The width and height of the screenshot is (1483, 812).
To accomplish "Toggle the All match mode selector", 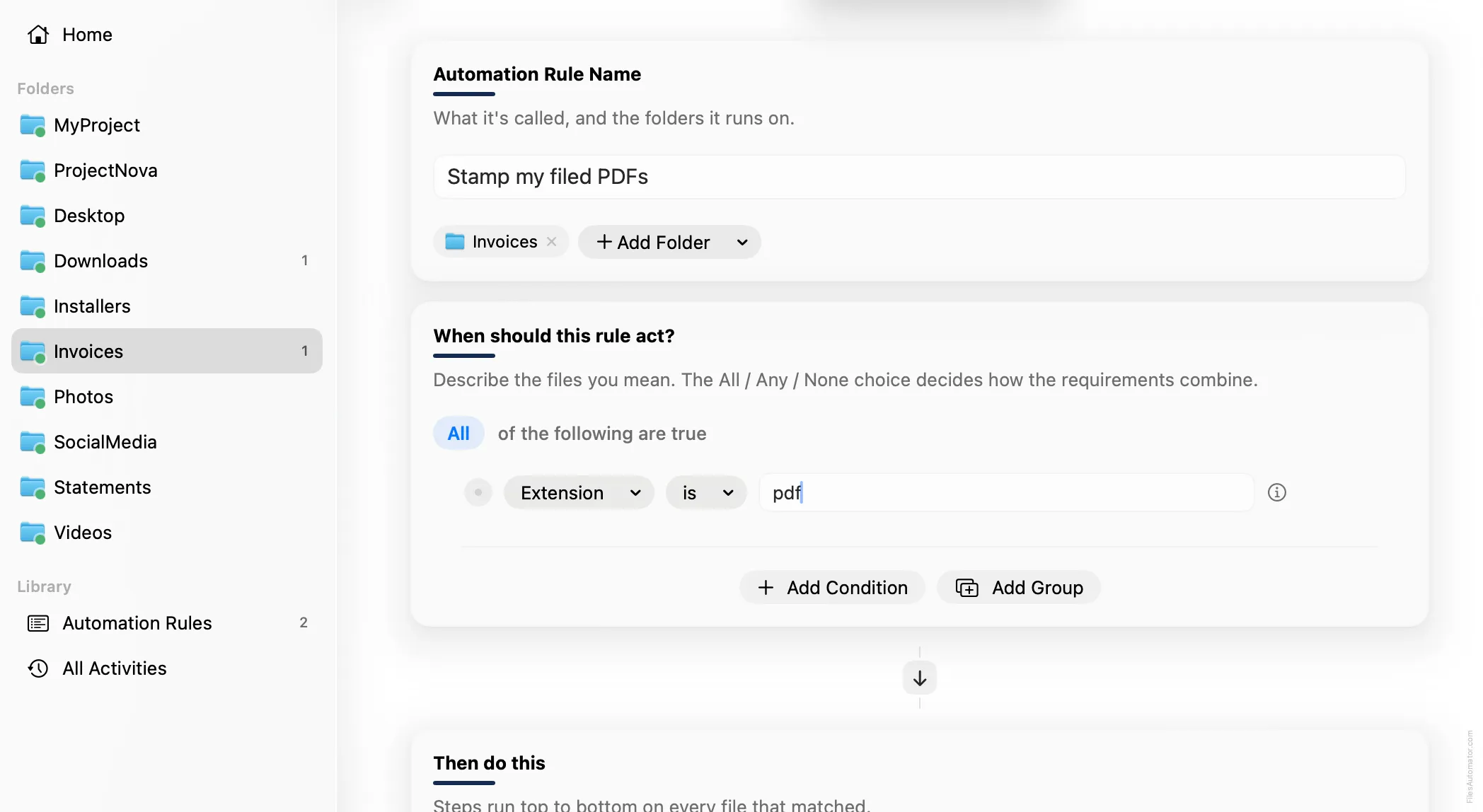I will point(458,434).
